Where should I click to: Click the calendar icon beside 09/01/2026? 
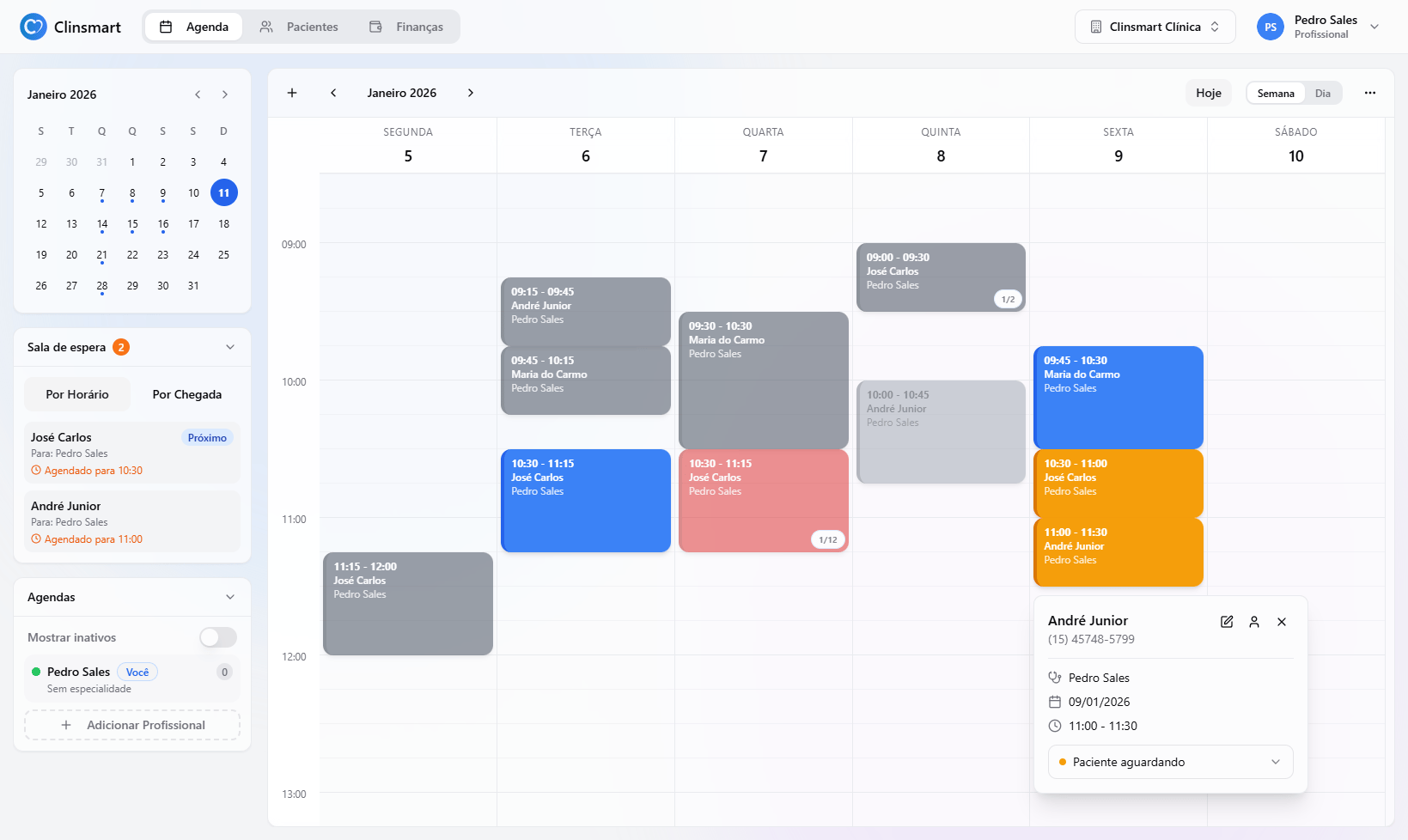(x=1055, y=702)
